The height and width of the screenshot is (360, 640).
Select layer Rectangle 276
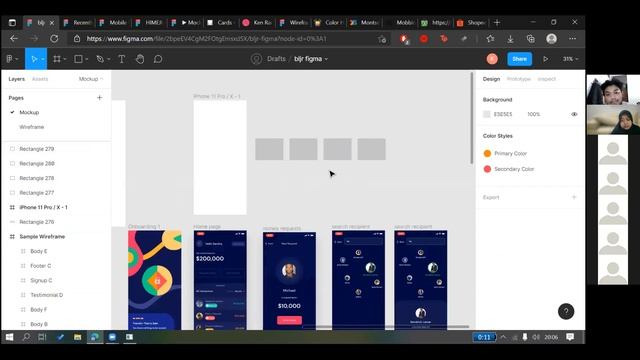click(x=36, y=222)
